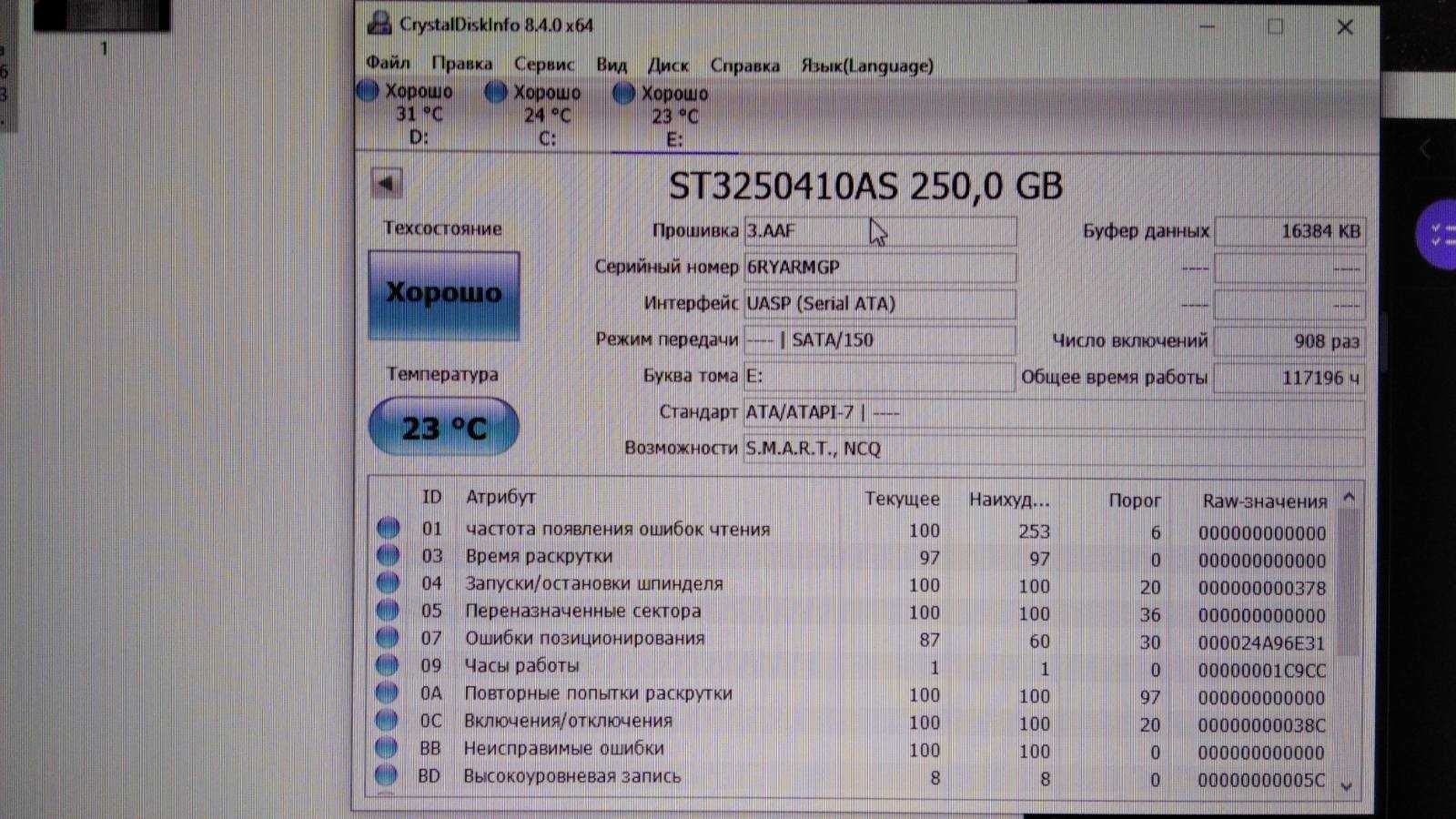Click status icon of attribute 04

pos(388,582)
